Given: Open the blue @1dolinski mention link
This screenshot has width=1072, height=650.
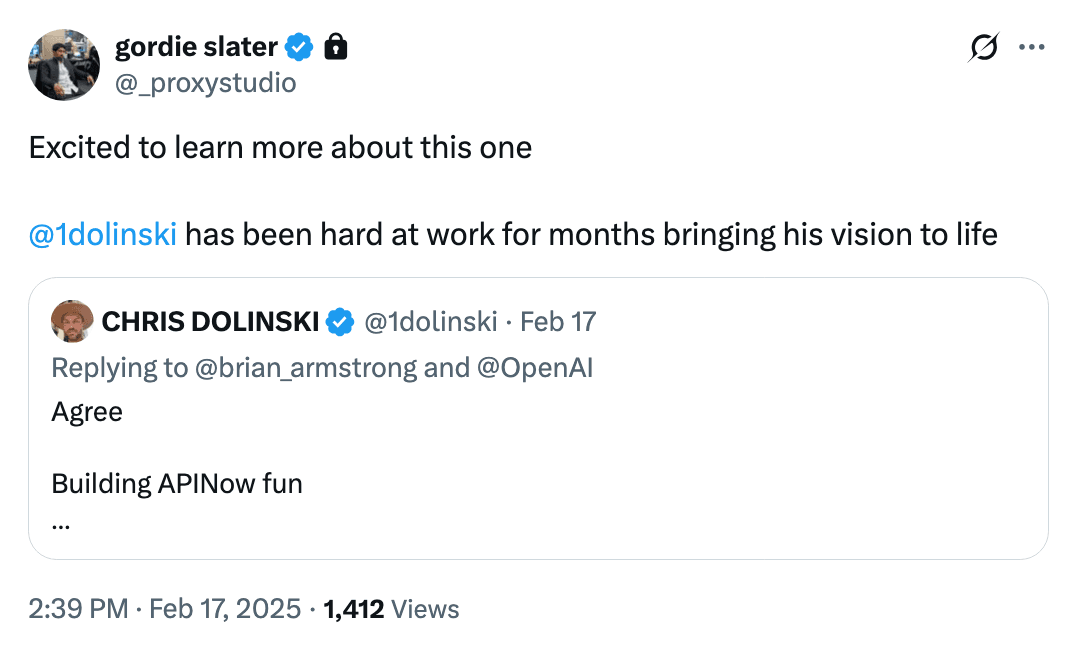Looking at the screenshot, I should [103, 234].
